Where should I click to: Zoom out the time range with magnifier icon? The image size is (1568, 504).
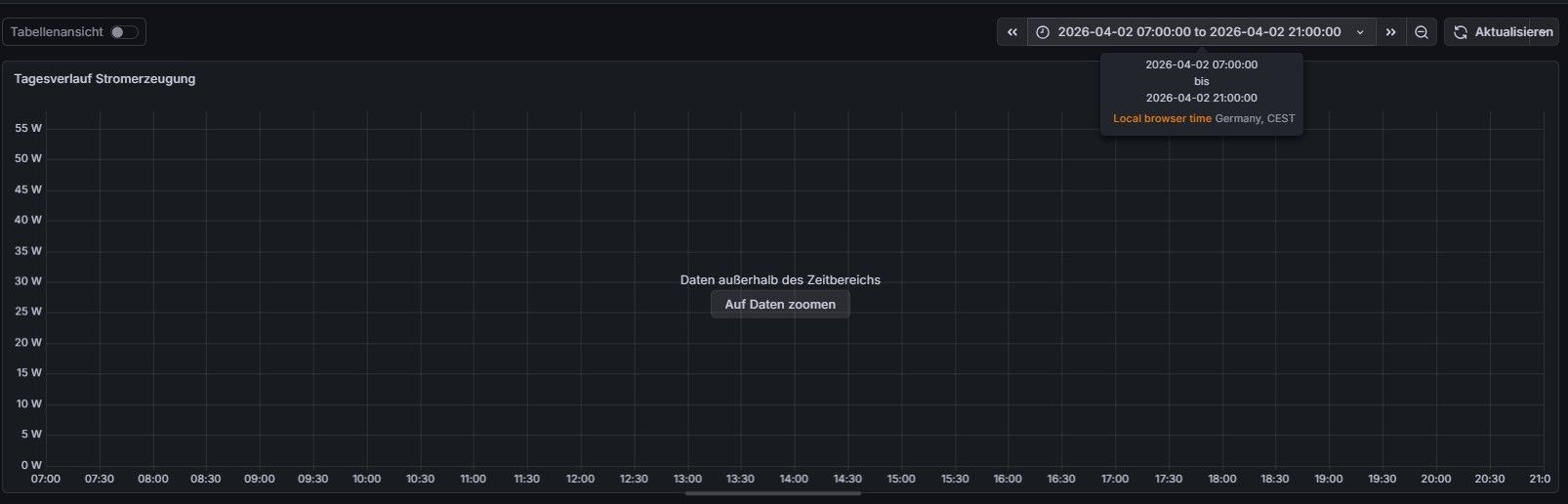(1422, 32)
